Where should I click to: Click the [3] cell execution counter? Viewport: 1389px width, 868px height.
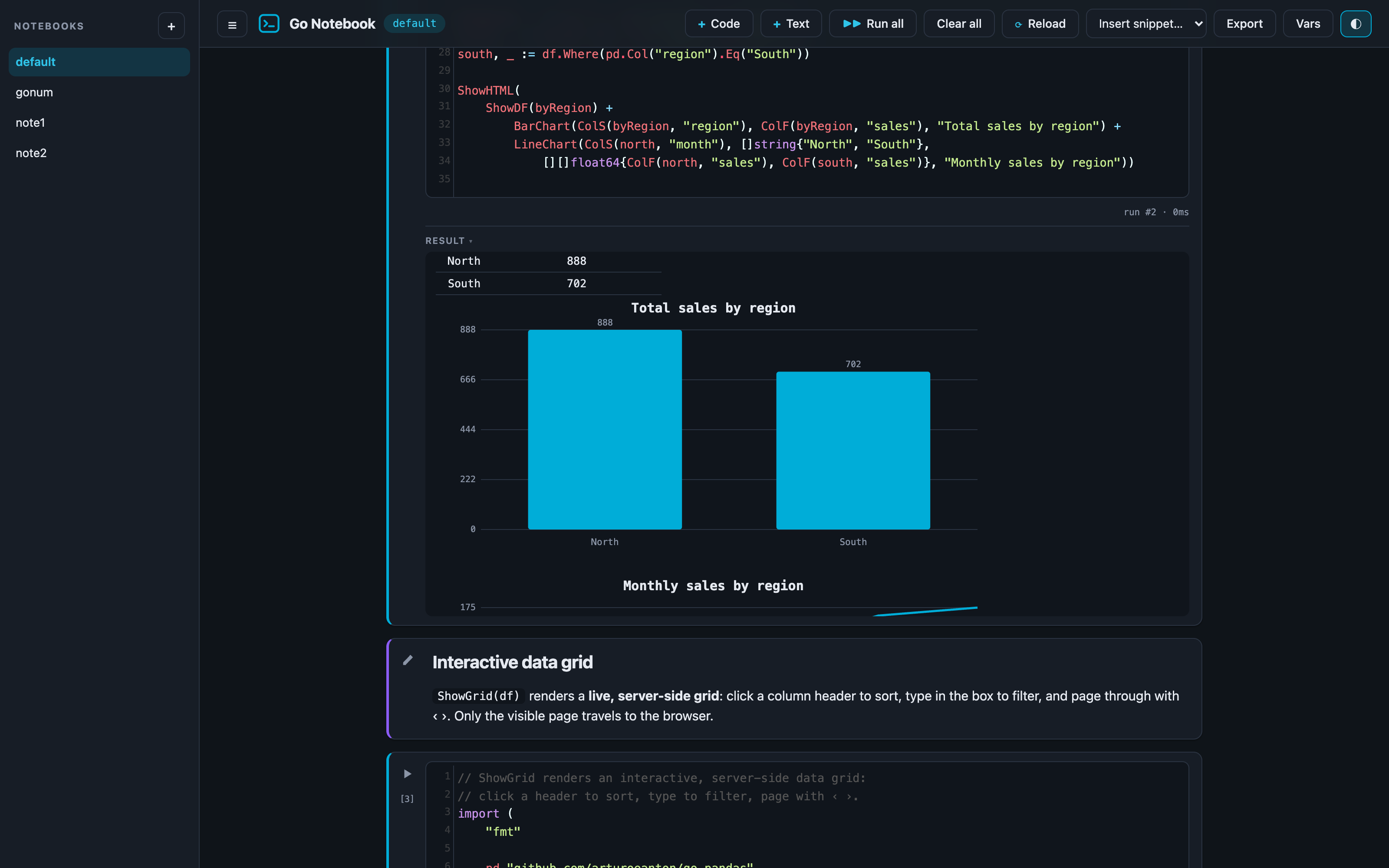(407, 799)
